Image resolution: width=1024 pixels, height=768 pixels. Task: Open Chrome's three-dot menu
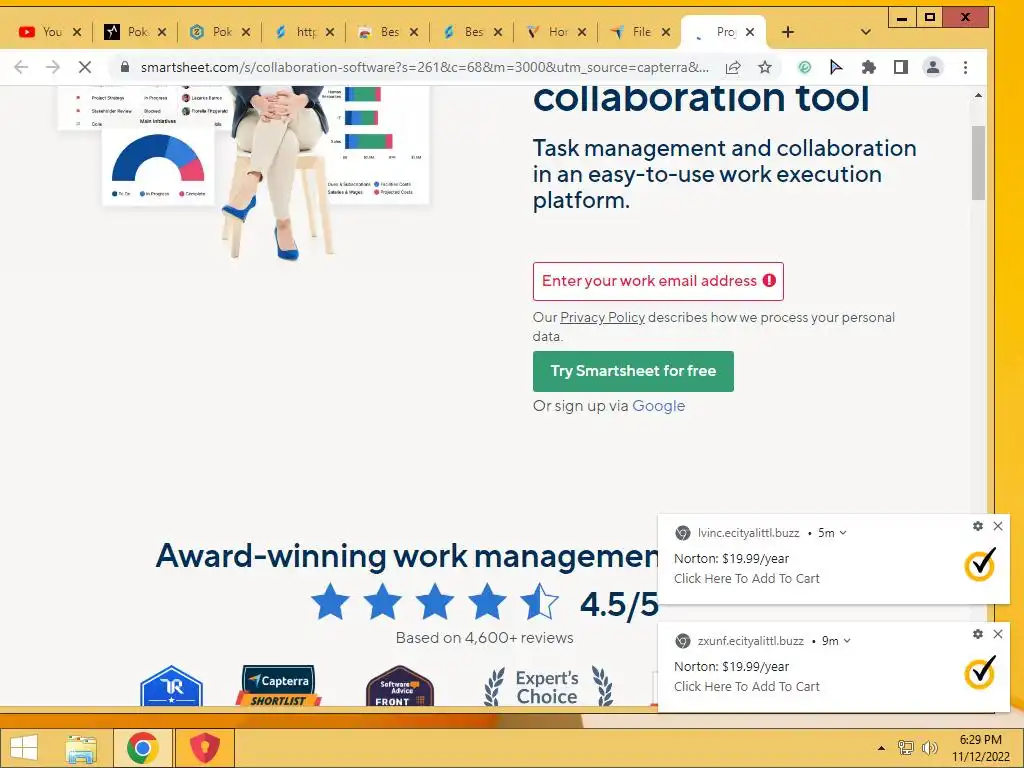coord(965,67)
